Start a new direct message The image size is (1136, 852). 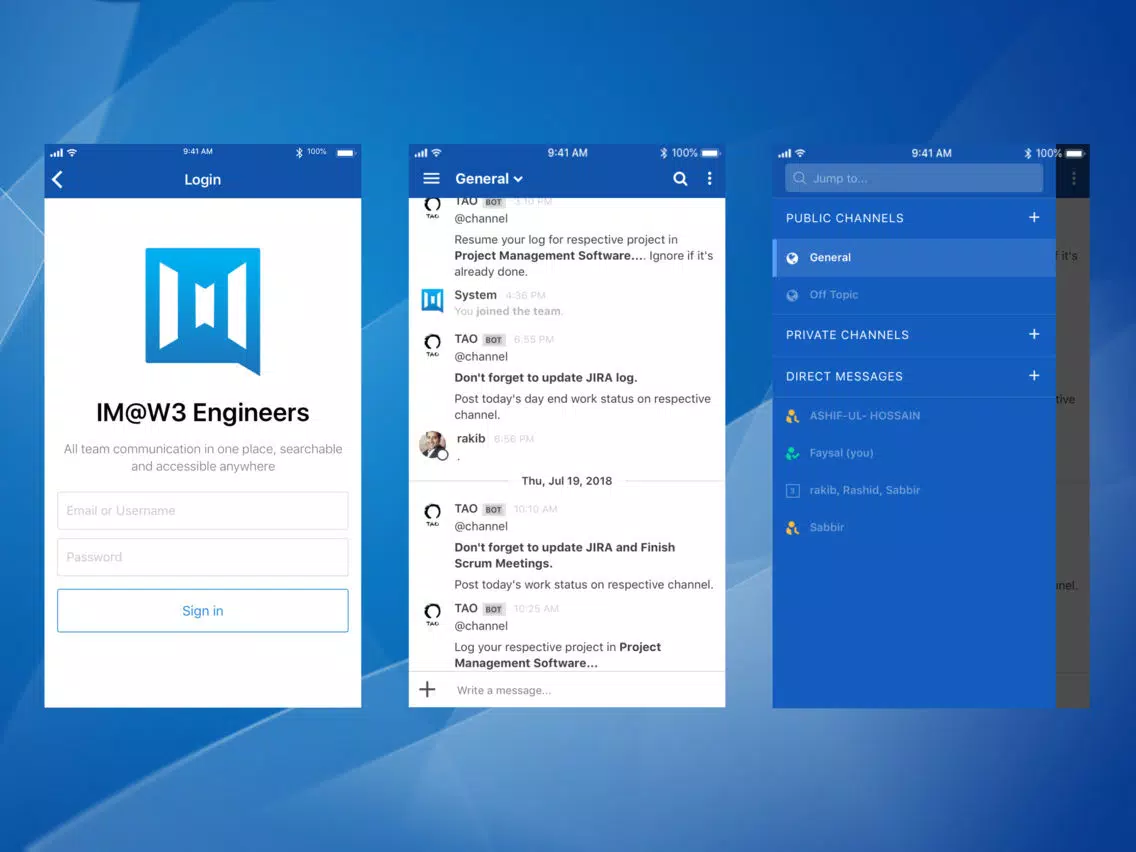tap(1034, 375)
